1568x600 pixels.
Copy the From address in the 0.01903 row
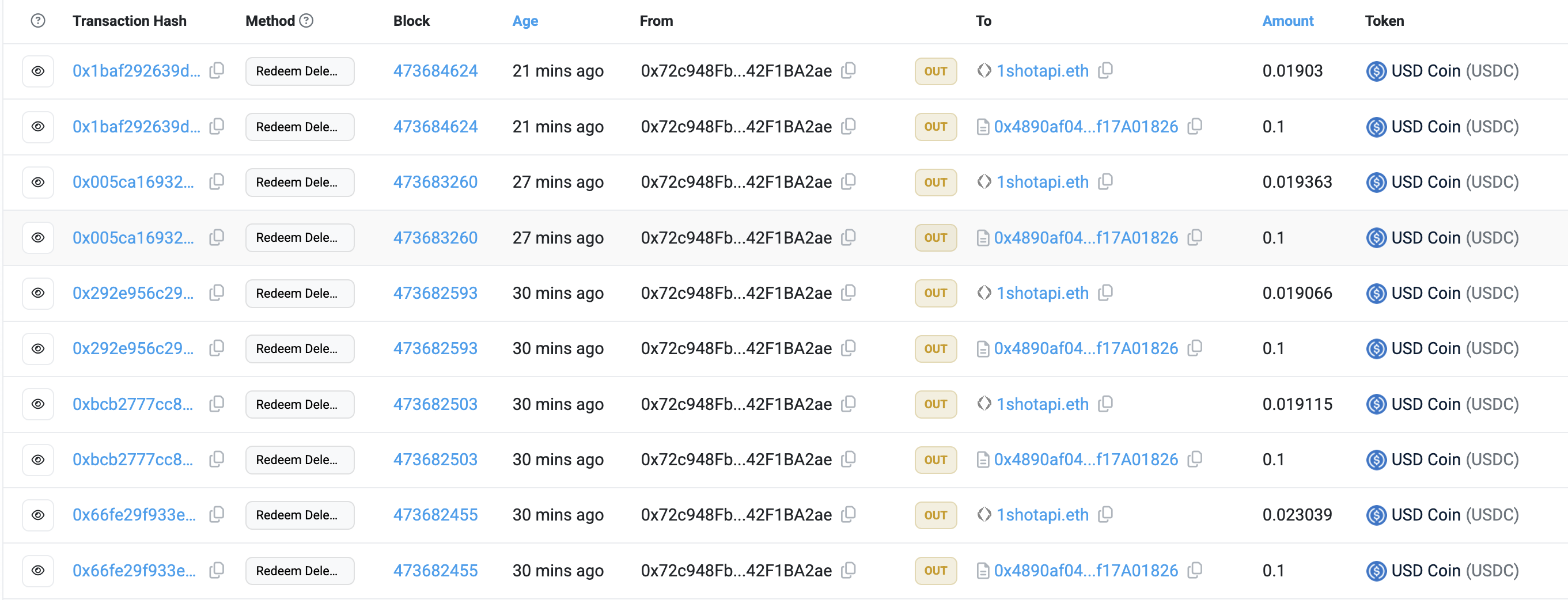coord(849,71)
